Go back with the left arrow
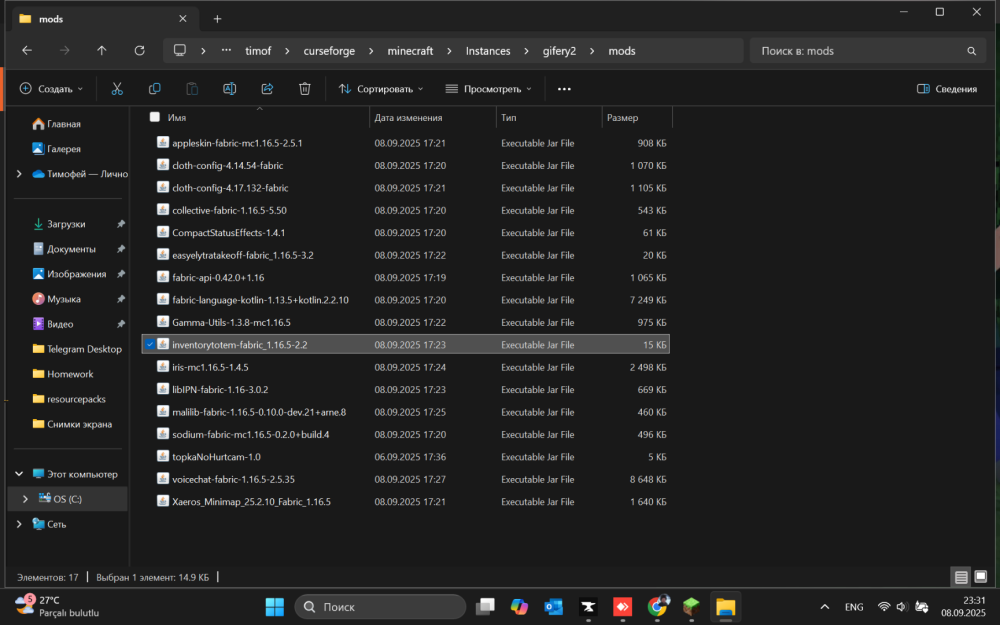The height and width of the screenshot is (625, 1000). (x=27, y=50)
